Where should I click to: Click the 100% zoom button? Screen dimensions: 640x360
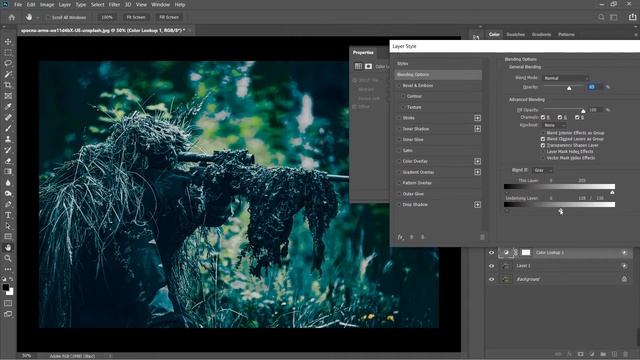click(x=107, y=18)
